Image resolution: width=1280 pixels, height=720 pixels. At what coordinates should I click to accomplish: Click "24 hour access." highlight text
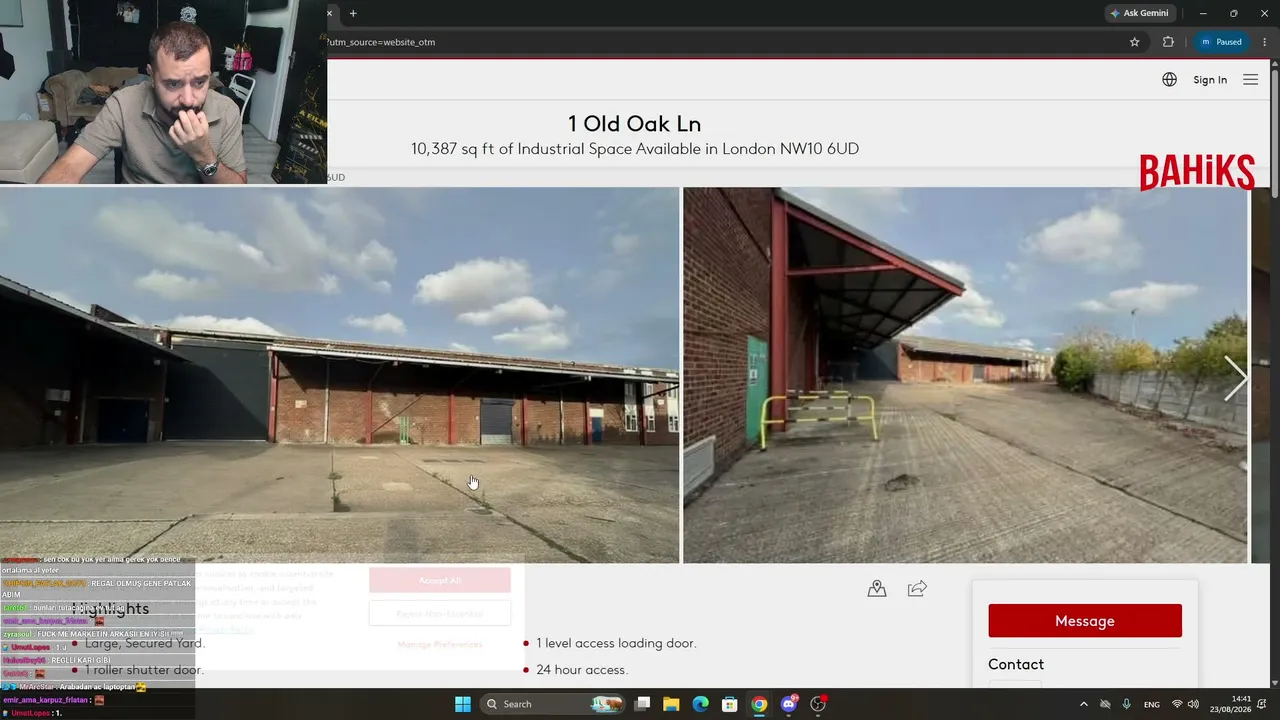point(582,670)
